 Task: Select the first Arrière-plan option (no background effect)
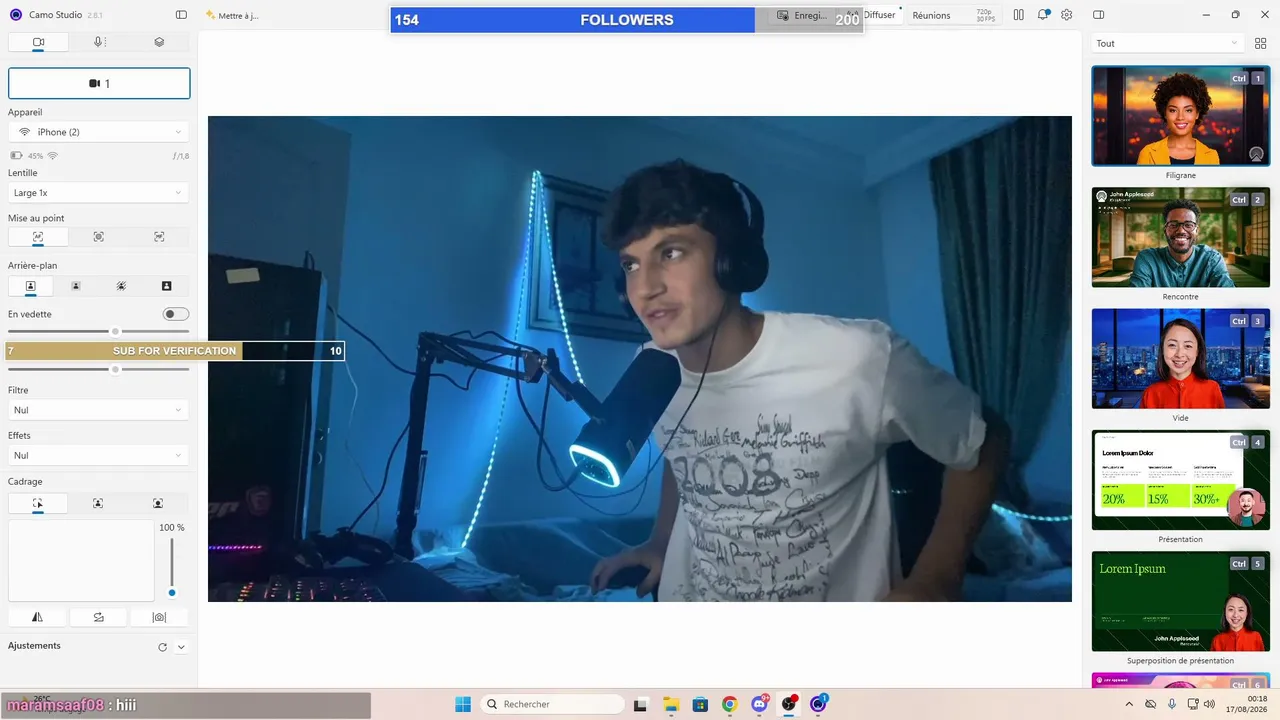tap(31, 286)
